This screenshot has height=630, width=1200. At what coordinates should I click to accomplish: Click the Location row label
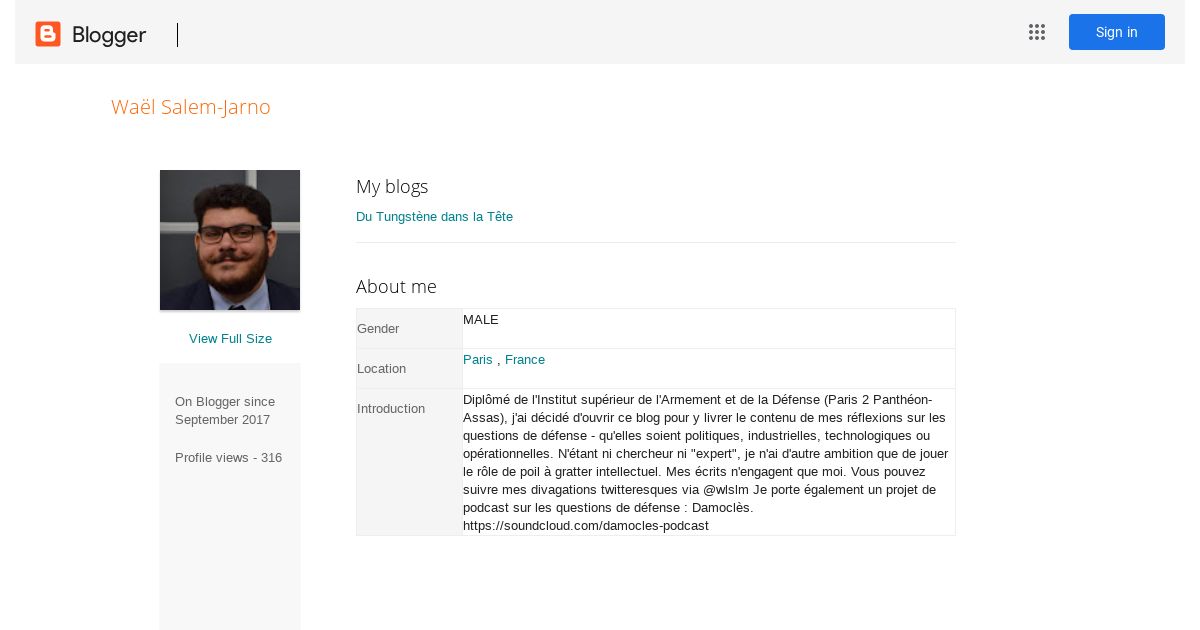(381, 369)
